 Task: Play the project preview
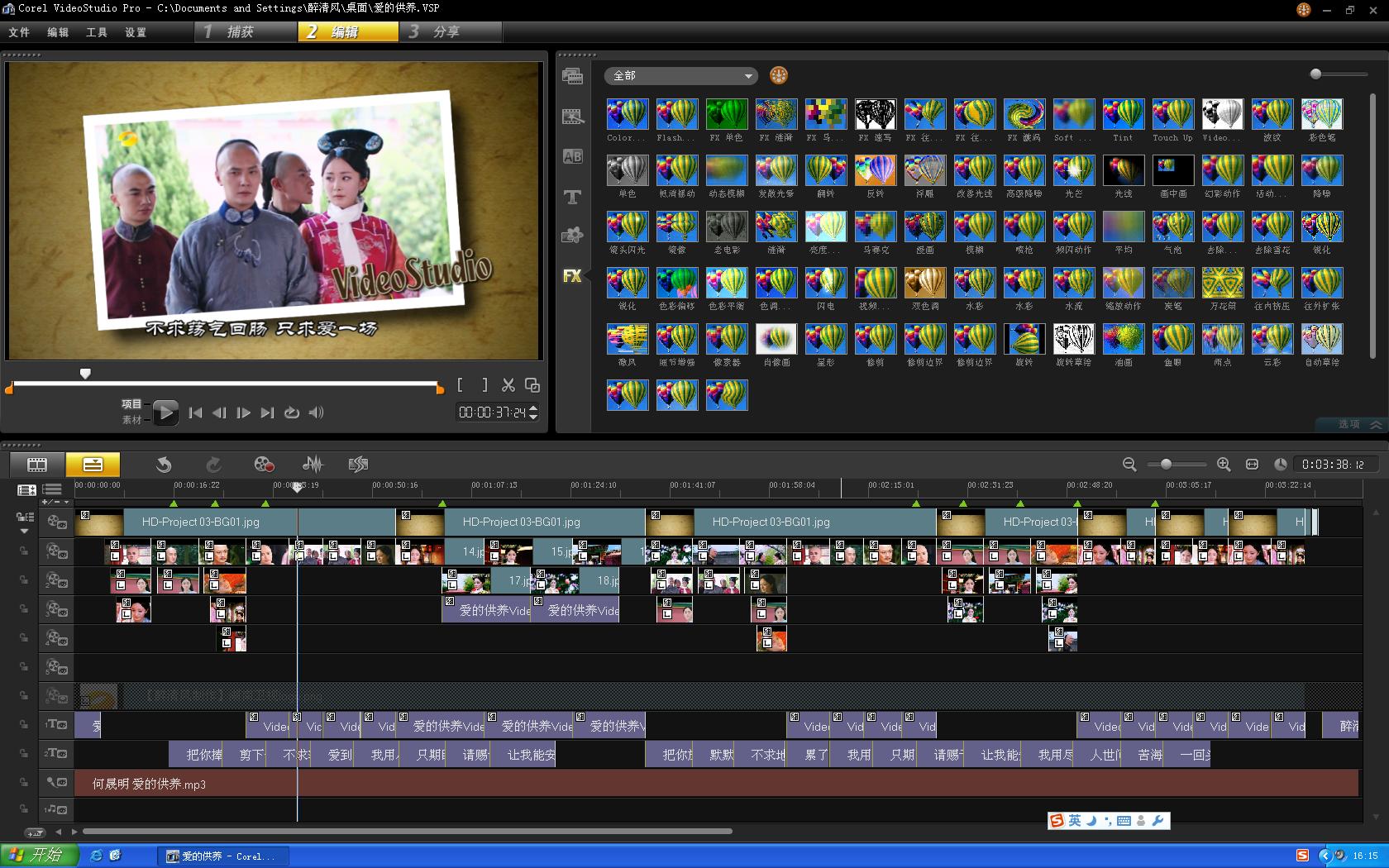[x=165, y=413]
